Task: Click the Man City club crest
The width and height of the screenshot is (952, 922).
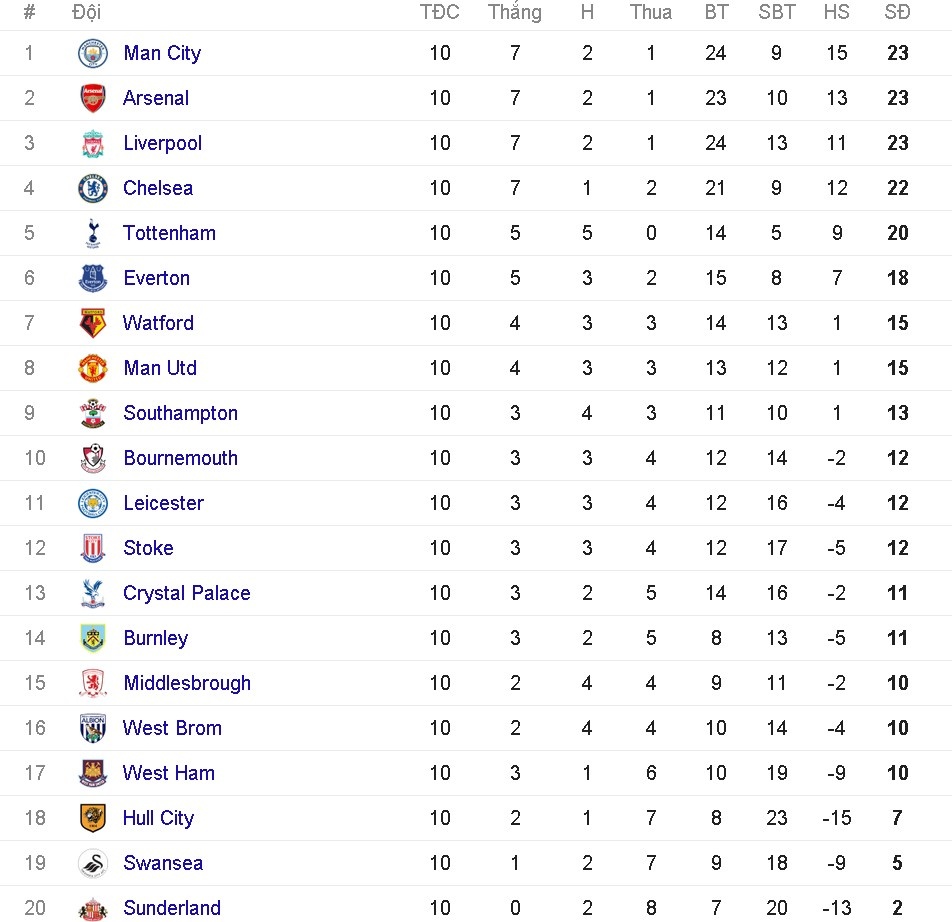Action: 93,53
